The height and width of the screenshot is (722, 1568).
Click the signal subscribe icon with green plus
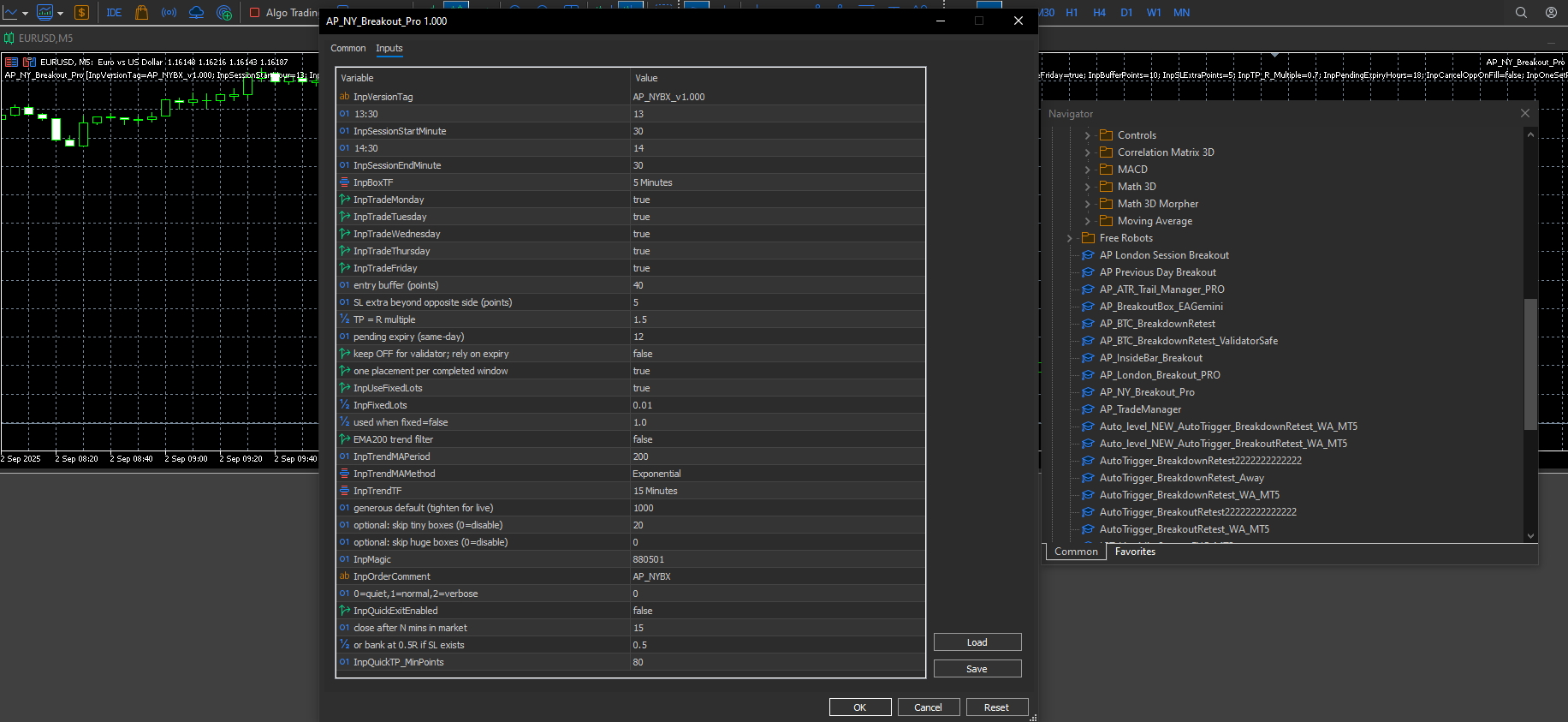pos(224,12)
